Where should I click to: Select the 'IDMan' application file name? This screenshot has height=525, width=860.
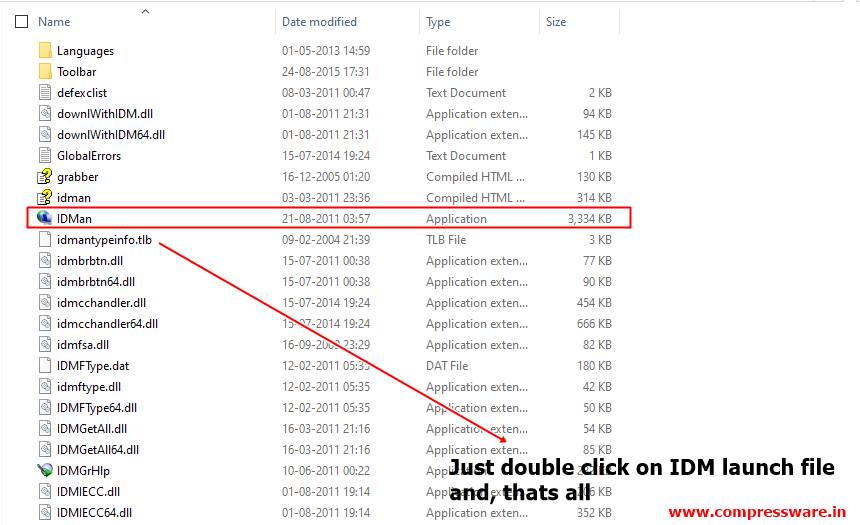coord(74,218)
